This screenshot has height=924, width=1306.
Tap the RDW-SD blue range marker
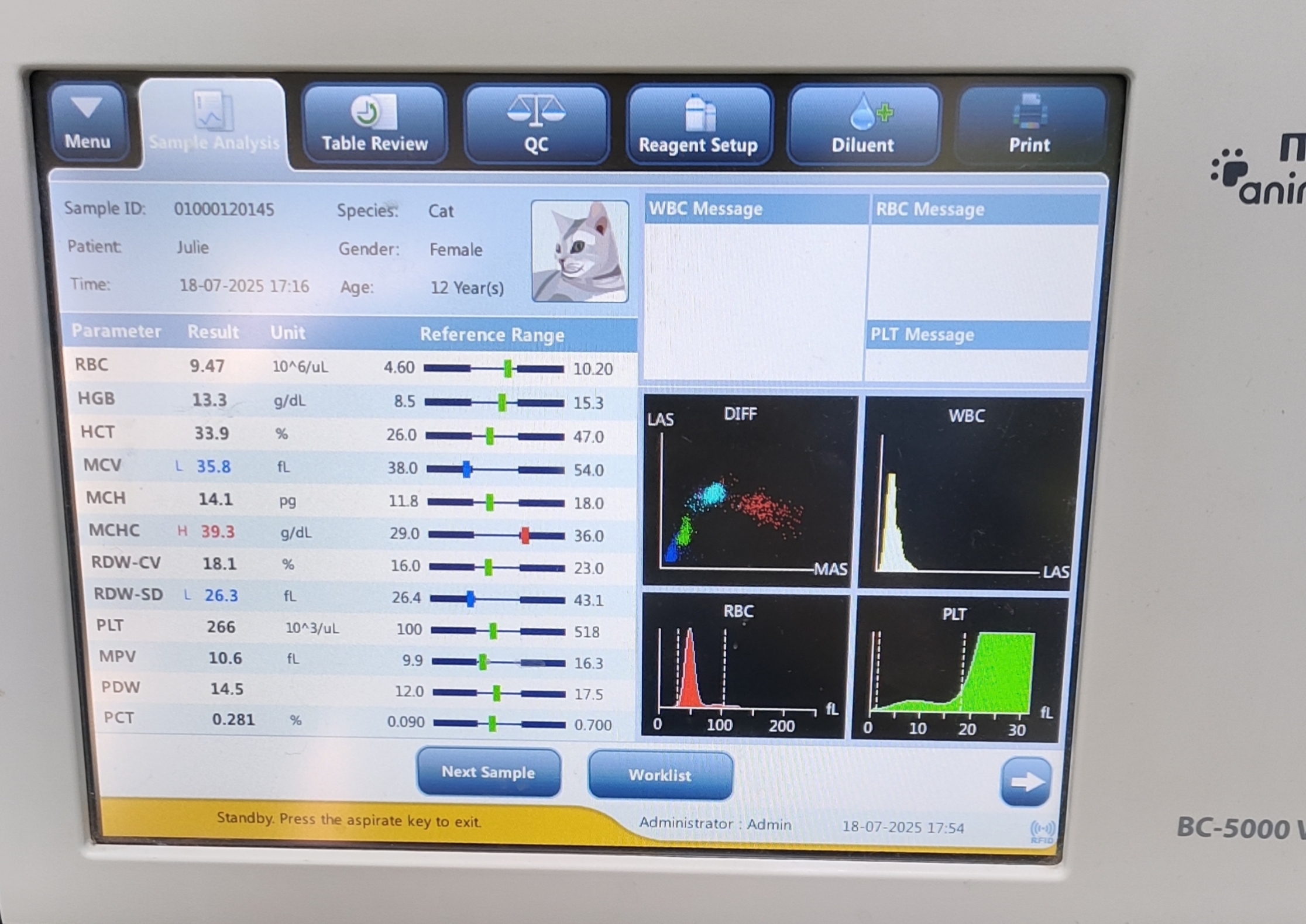coord(470,598)
